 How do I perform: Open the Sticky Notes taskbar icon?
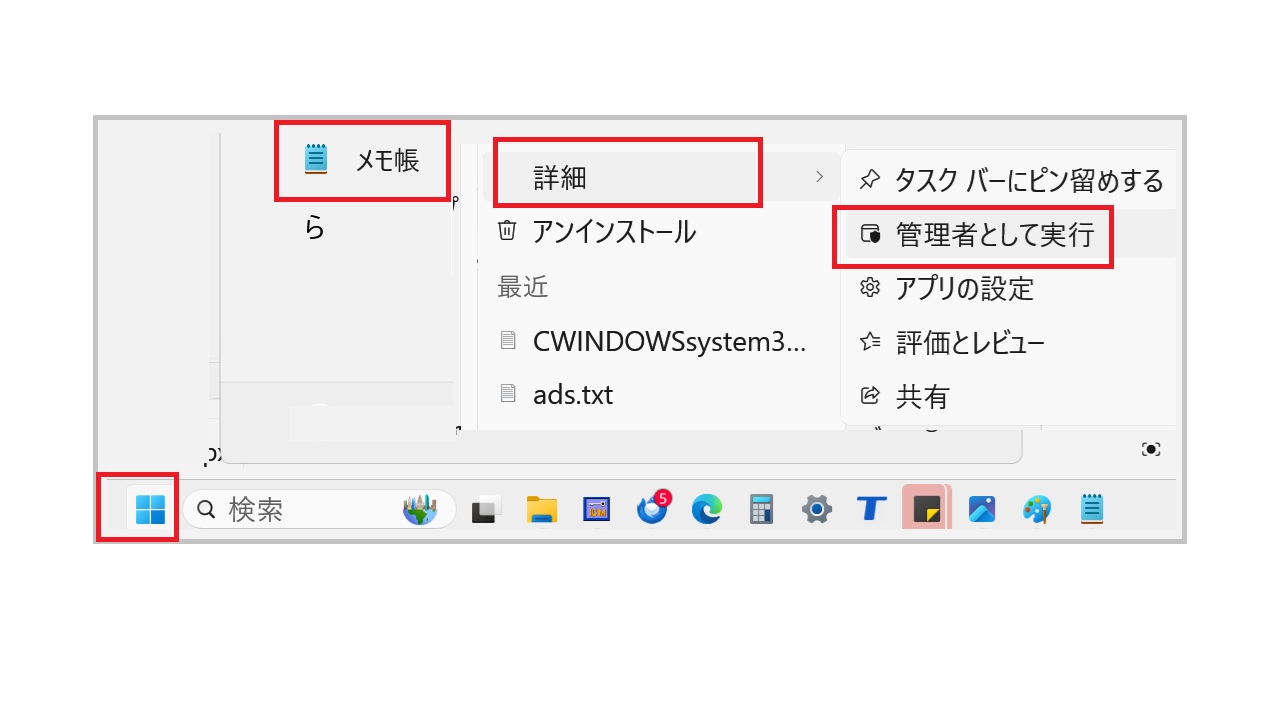point(926,510)
